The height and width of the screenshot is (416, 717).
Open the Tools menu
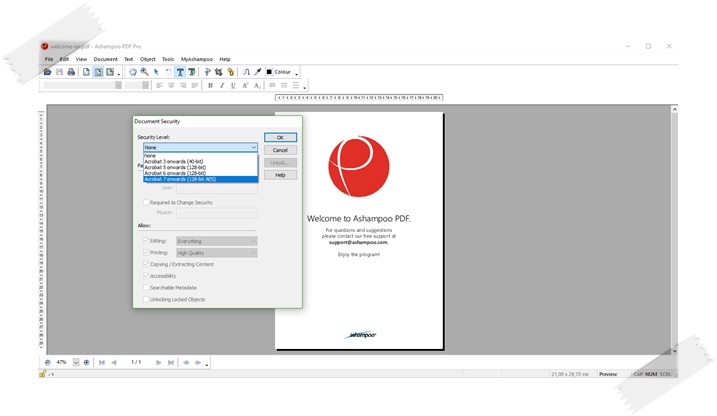coord(168,59)
